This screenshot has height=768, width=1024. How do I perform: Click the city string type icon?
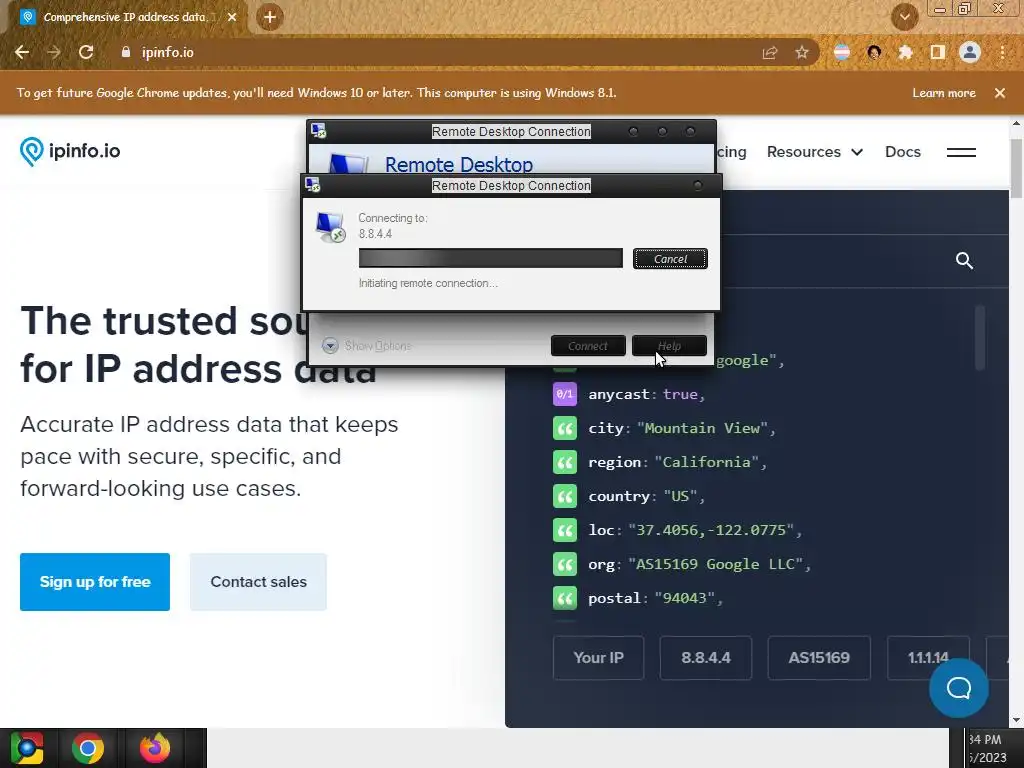click(x=565, y=428)
